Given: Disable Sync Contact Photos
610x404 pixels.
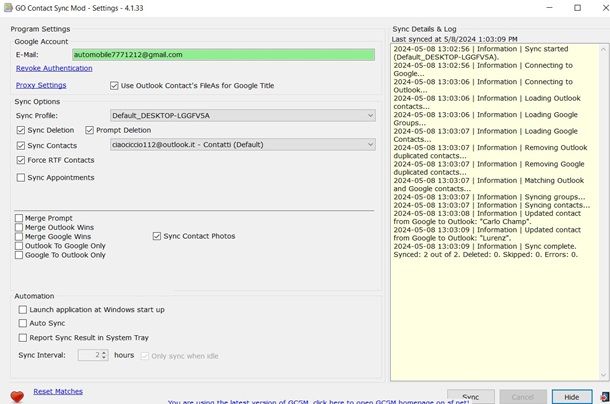Looking at the screenshot, I should click(157, 236).
